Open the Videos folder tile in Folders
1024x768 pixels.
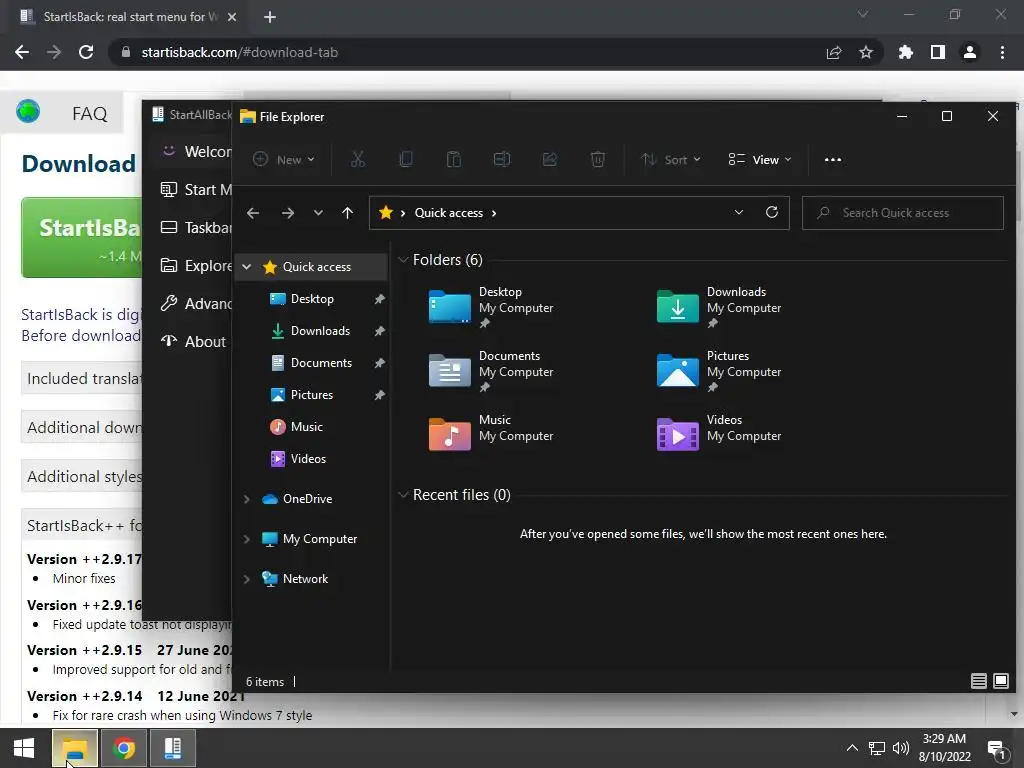tap(719, 434)
